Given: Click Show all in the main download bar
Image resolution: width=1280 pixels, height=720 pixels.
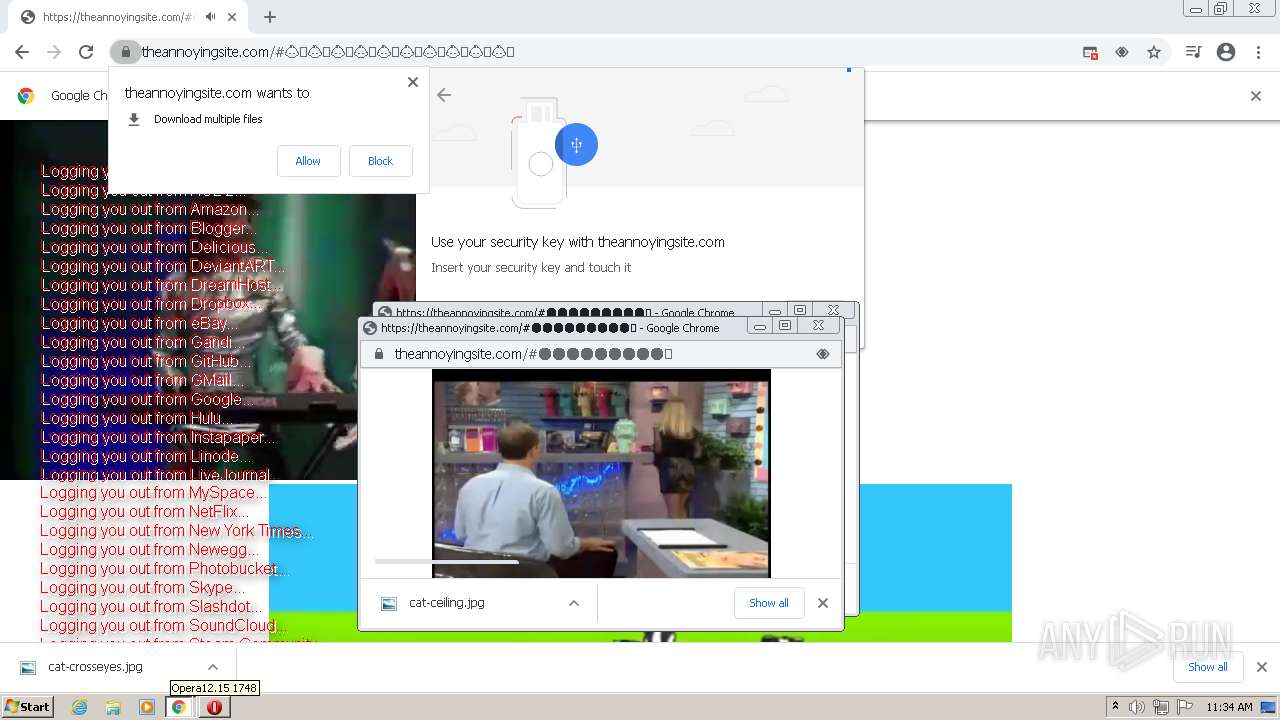Looking at the screenshot, I should click(1207, 667).
